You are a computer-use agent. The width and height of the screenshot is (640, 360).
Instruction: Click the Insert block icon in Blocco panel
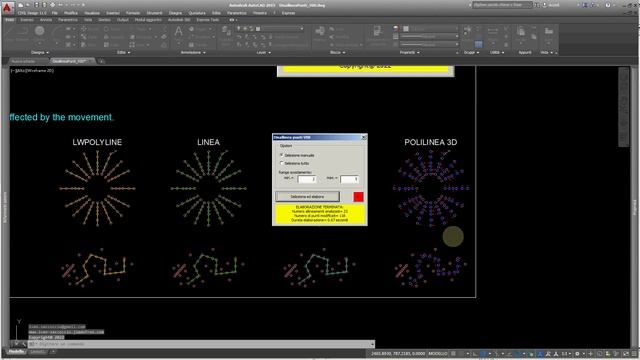(320, 31)
